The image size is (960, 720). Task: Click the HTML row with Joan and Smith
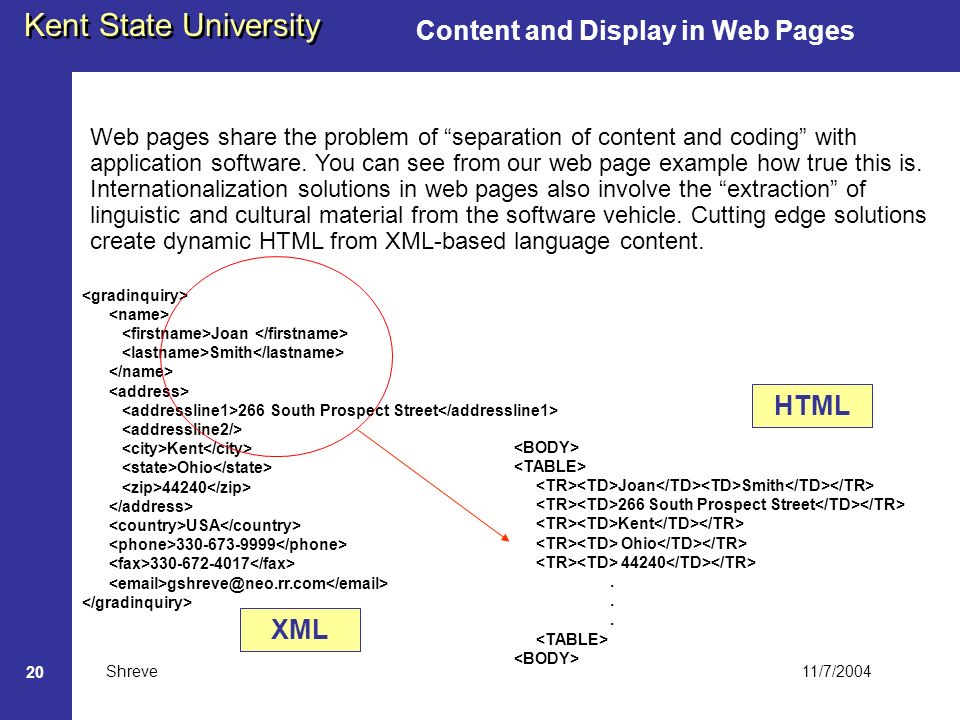coord(705,486)
